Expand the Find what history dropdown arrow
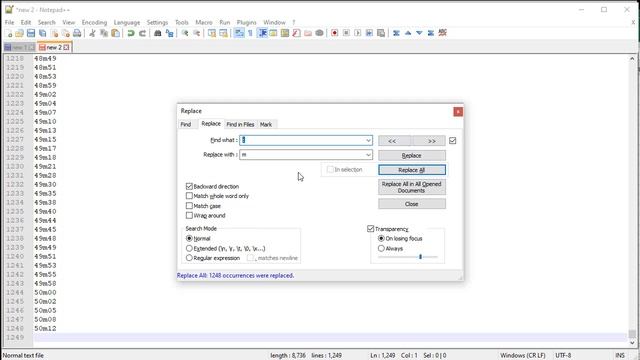This screenshot has width=640, height=360. pyautogui.click(x=368, y=140)
